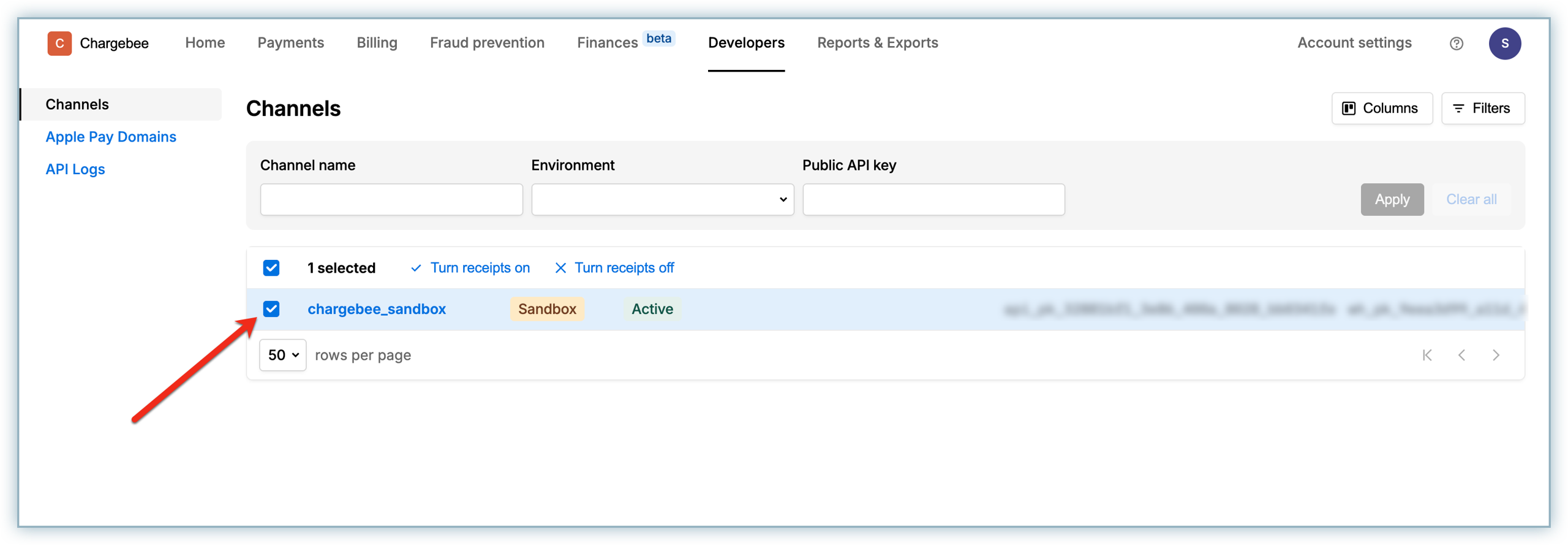
Task: Open the user avatar profile menu
Action: pyautogui.click(x=1504, y=44)
